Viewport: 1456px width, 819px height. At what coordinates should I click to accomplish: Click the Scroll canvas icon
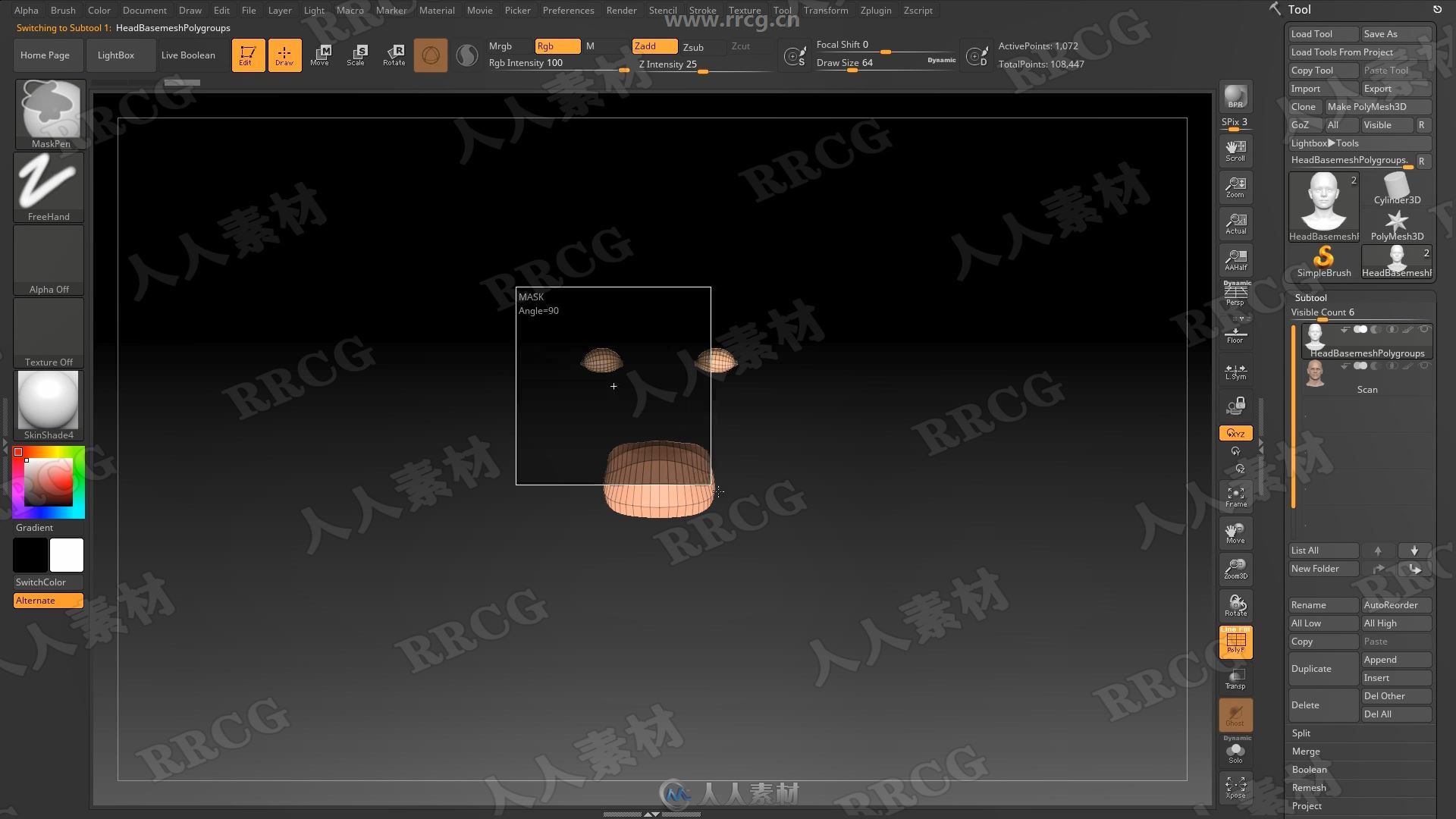[1235, 150]
